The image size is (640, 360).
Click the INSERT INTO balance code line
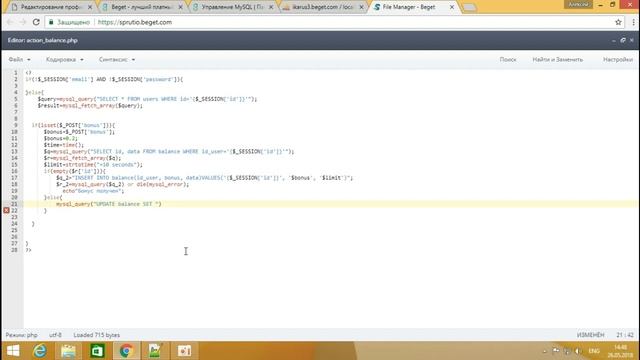204,178
